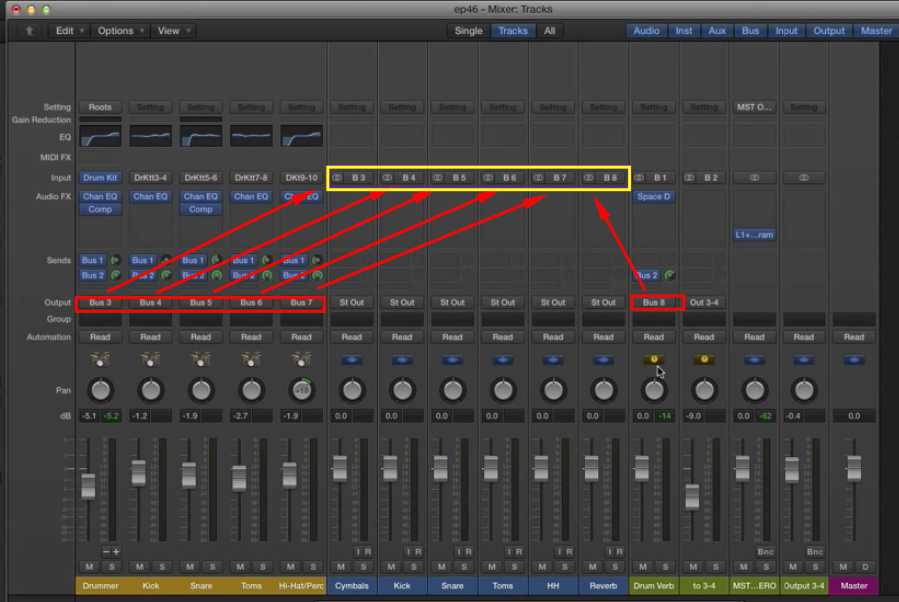Open the View menu
The image size is (899, 602).
(x=173, y=31)
